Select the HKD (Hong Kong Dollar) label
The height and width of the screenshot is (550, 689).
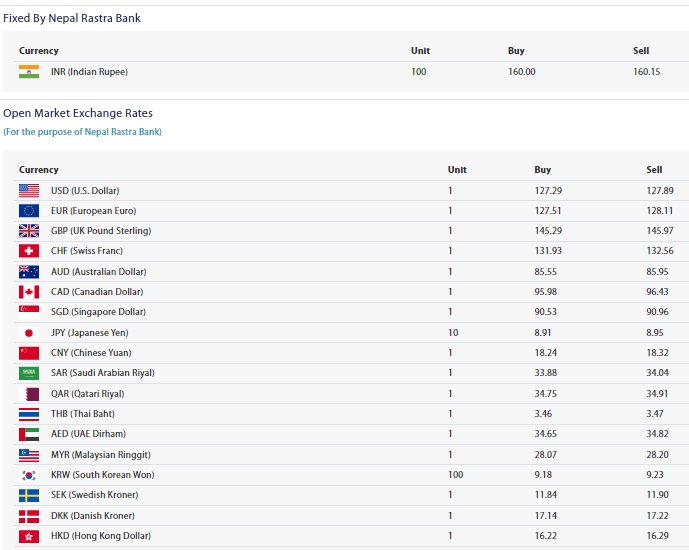tap(101, 536)
